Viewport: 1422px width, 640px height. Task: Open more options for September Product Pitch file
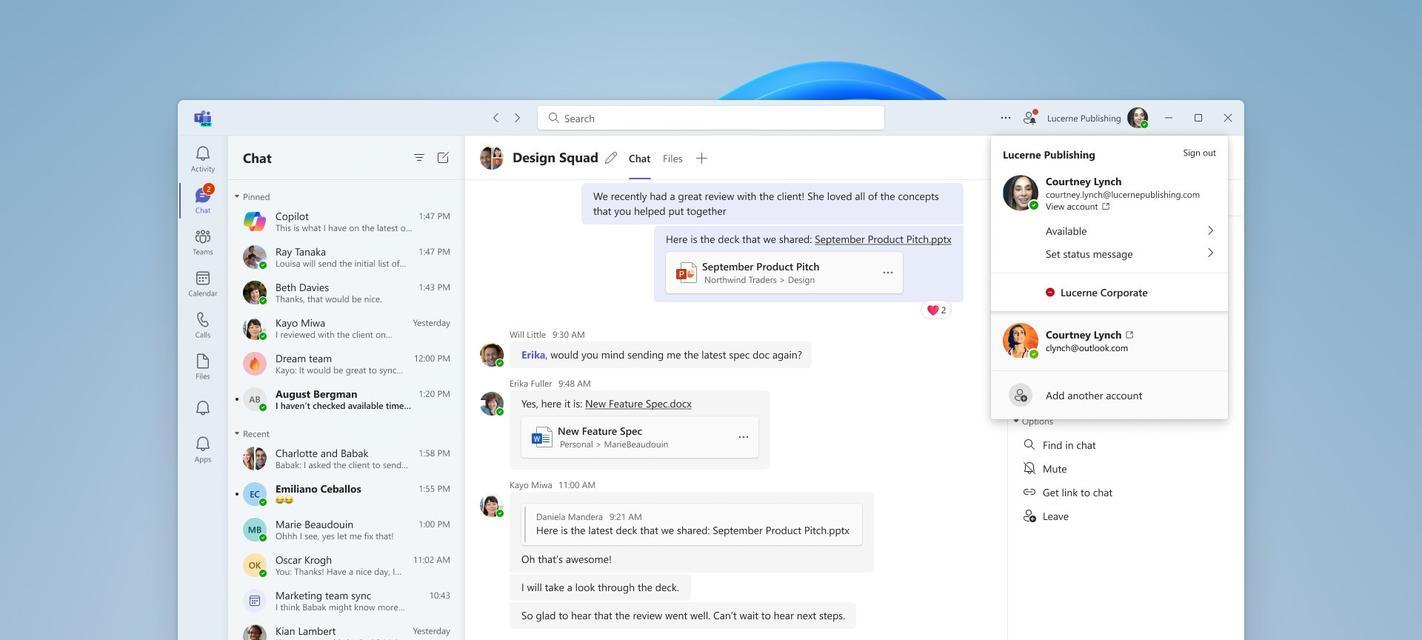tap(888, 273)
